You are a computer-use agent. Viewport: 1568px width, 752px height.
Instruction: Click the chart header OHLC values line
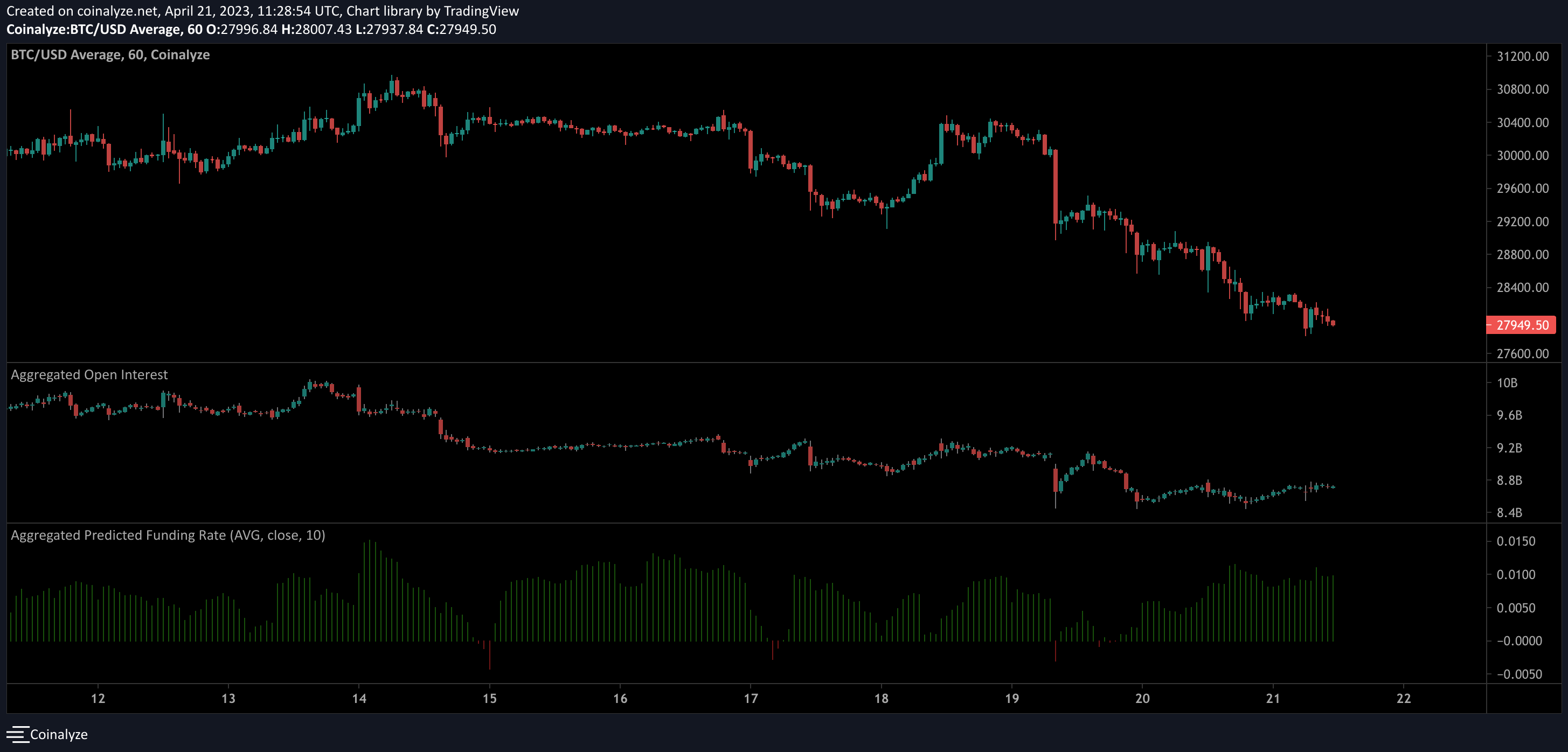pos(251,29)
